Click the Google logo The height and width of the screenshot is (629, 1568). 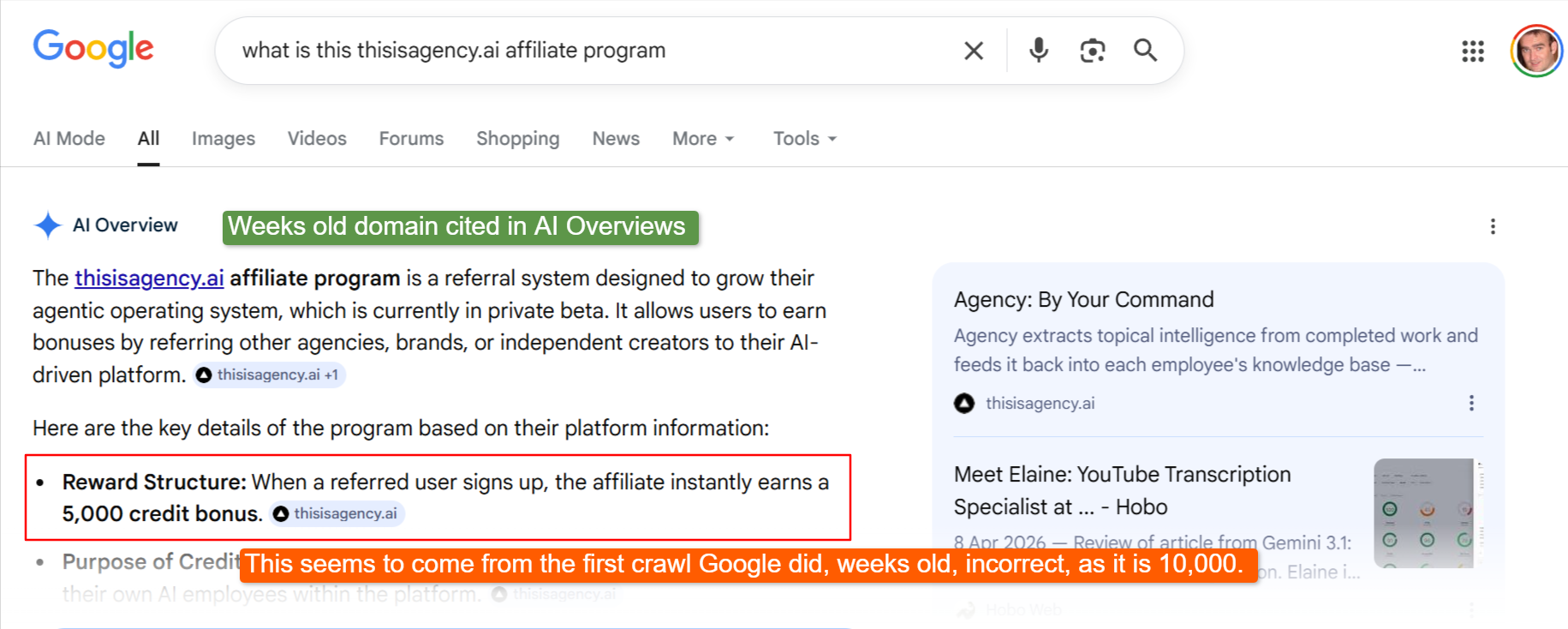93,49
